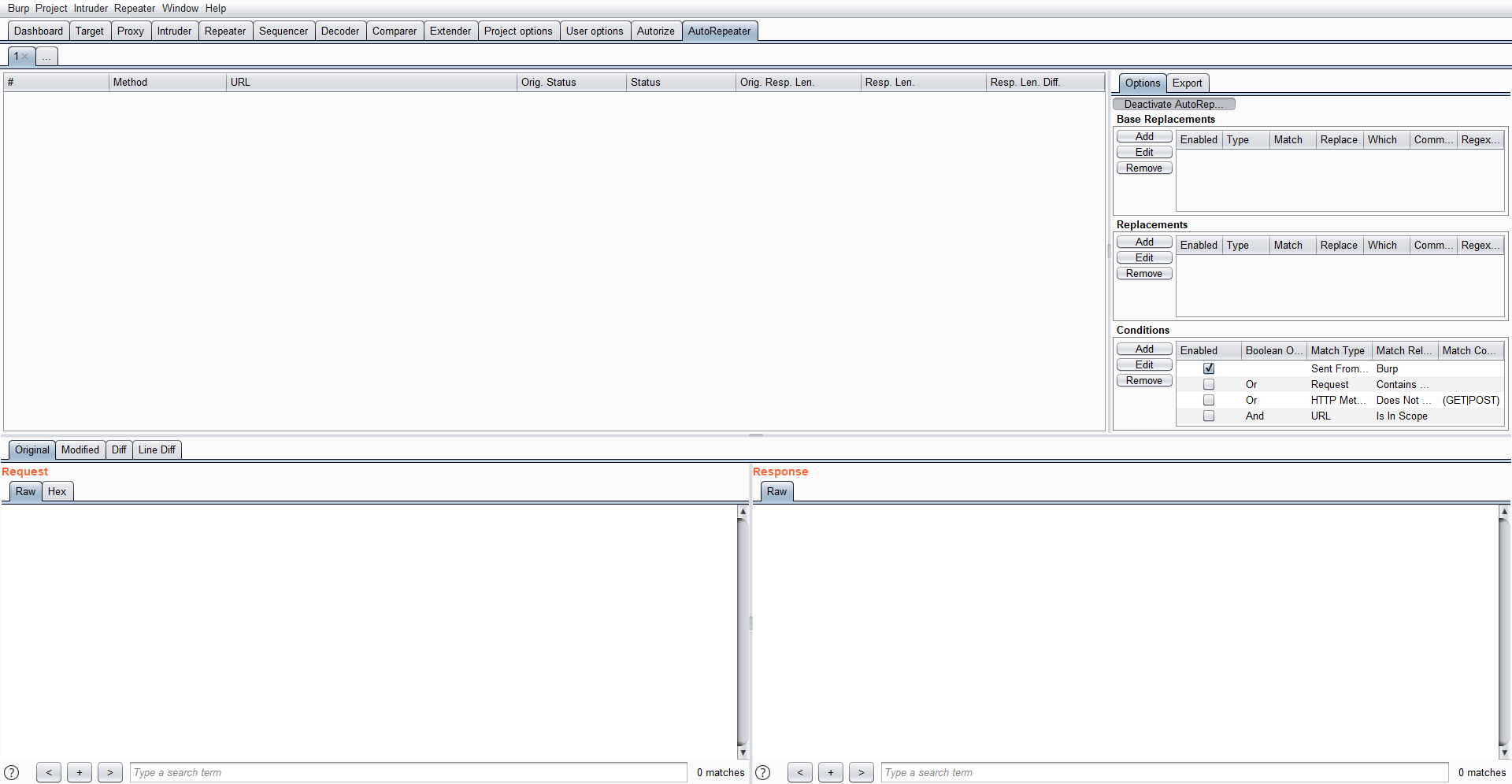Open the Help menu

[x=216, y=8]
